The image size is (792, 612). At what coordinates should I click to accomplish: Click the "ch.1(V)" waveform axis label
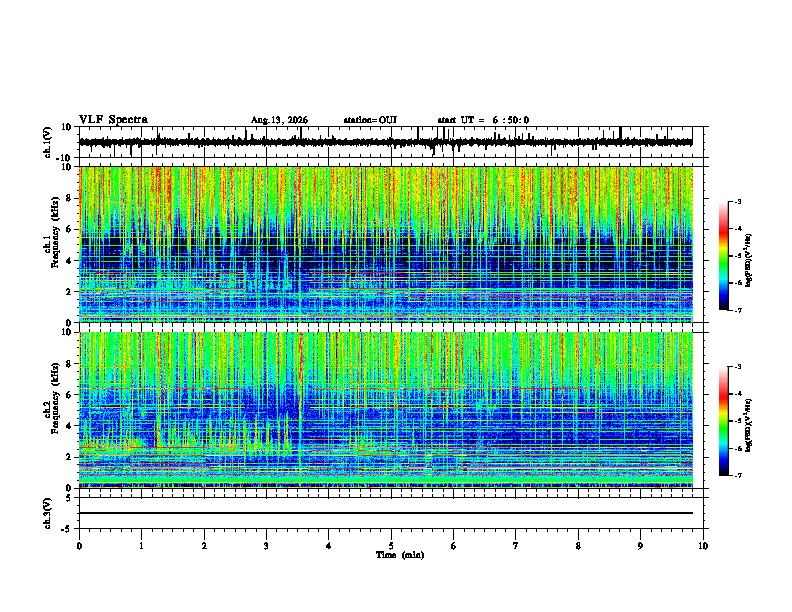[x=48, y=142]
